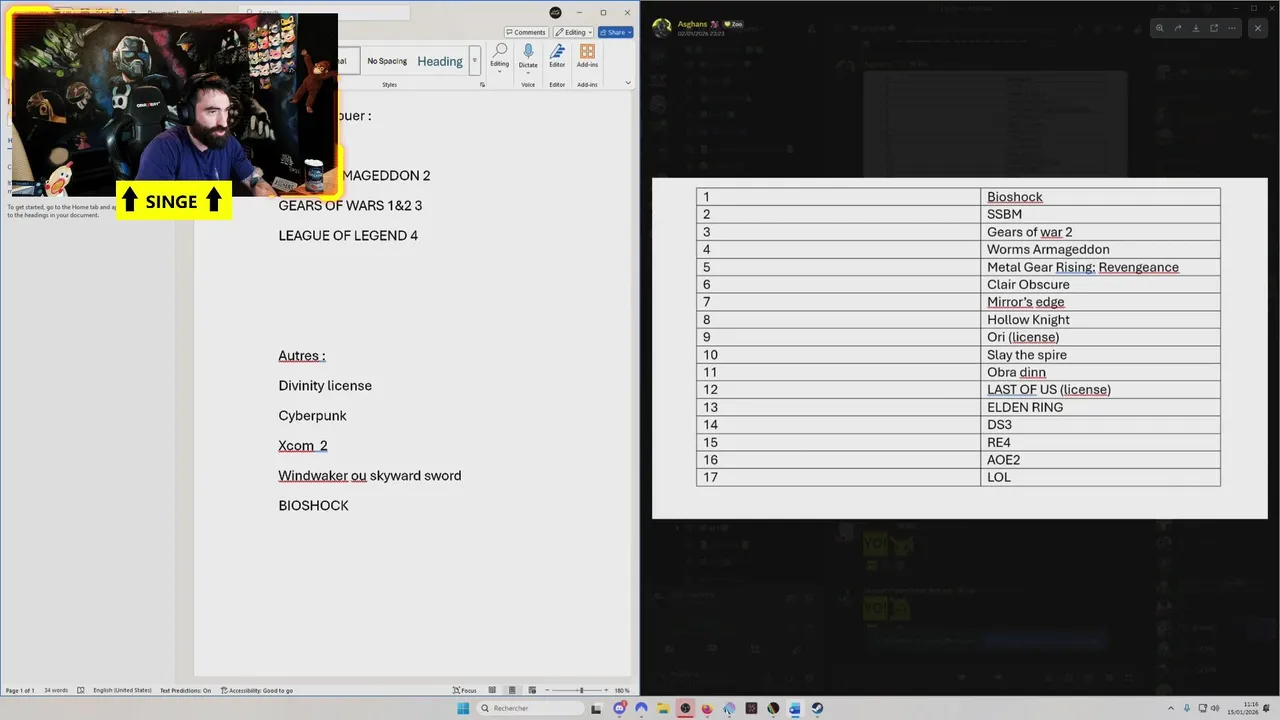Click the Word account profile picture

pos(556,12)
